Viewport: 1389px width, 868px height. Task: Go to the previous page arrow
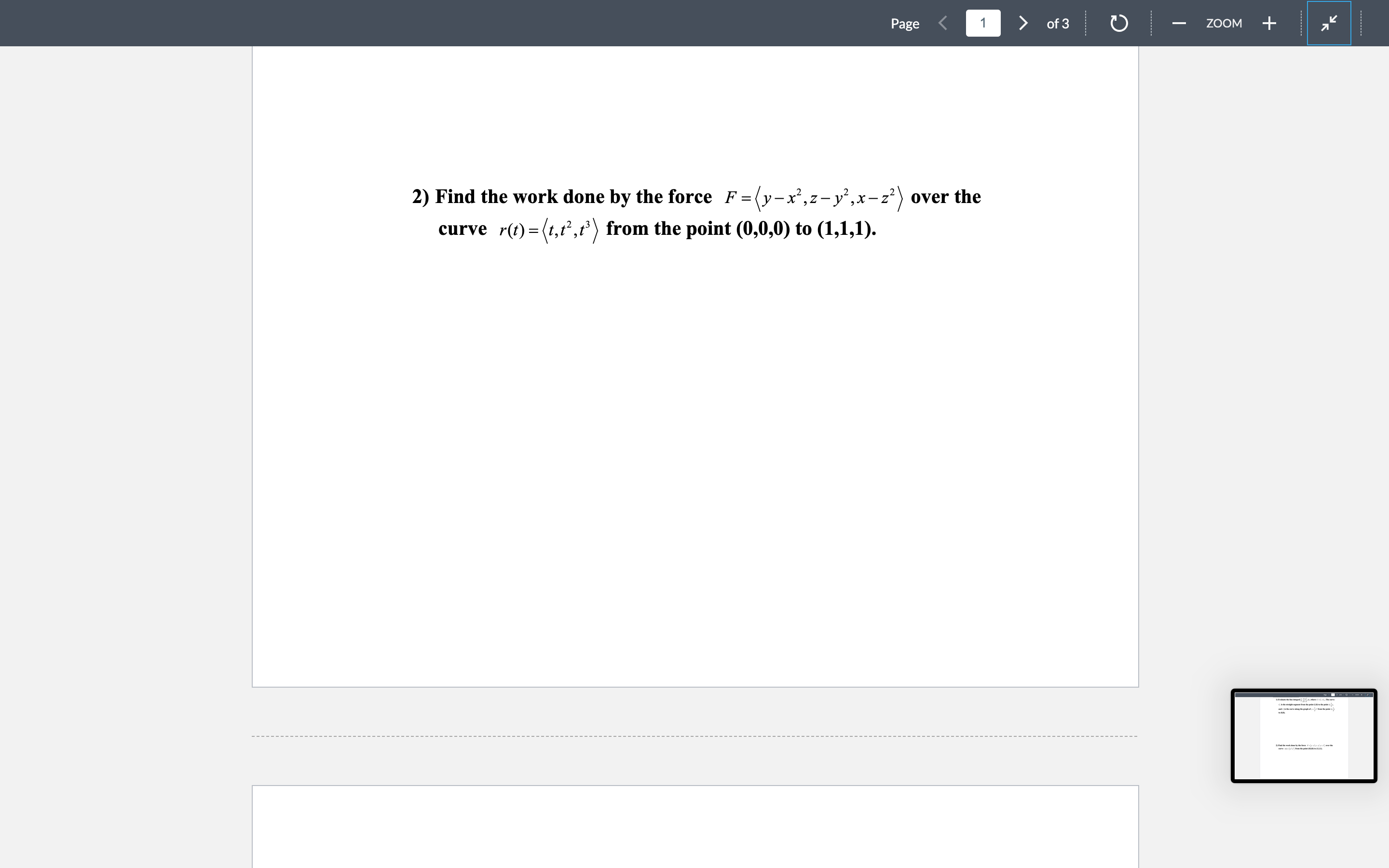coord(942,23)
